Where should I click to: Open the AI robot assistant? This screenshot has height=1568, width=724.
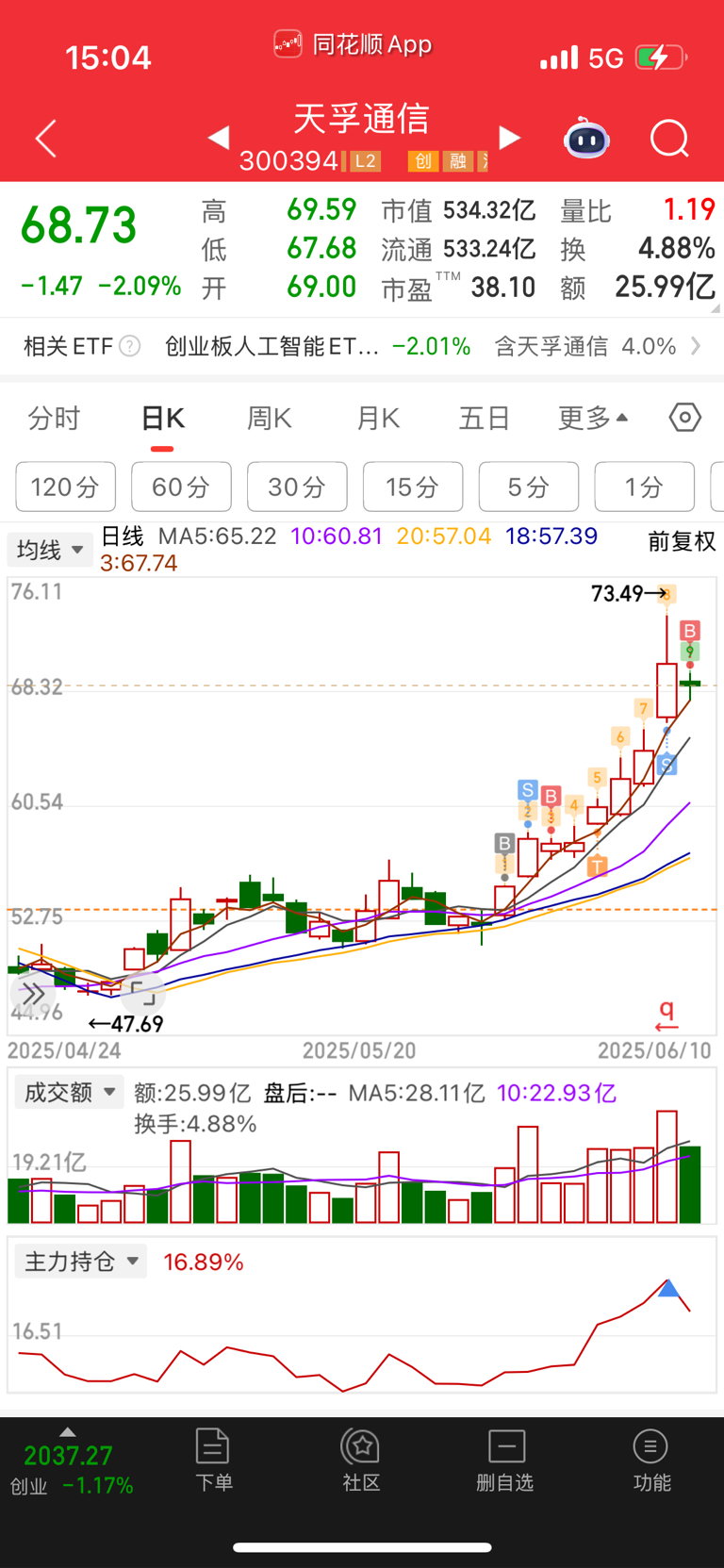pyautogui.click(x=586, y=139)
